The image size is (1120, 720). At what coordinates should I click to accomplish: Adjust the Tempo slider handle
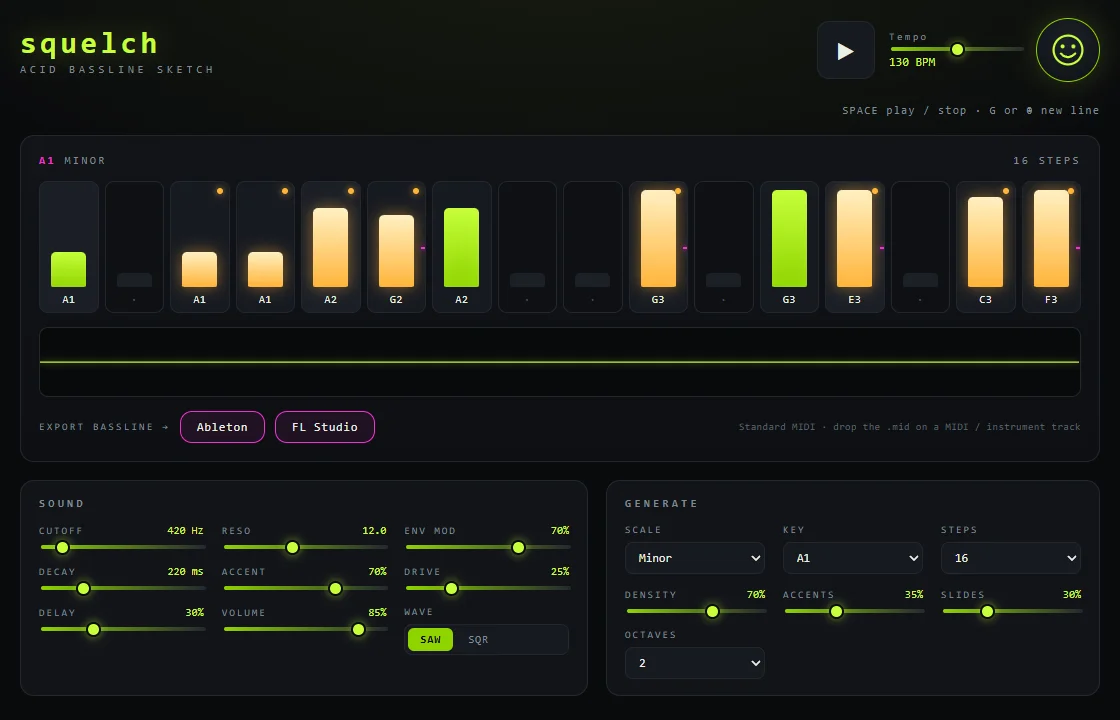[957, 49]
